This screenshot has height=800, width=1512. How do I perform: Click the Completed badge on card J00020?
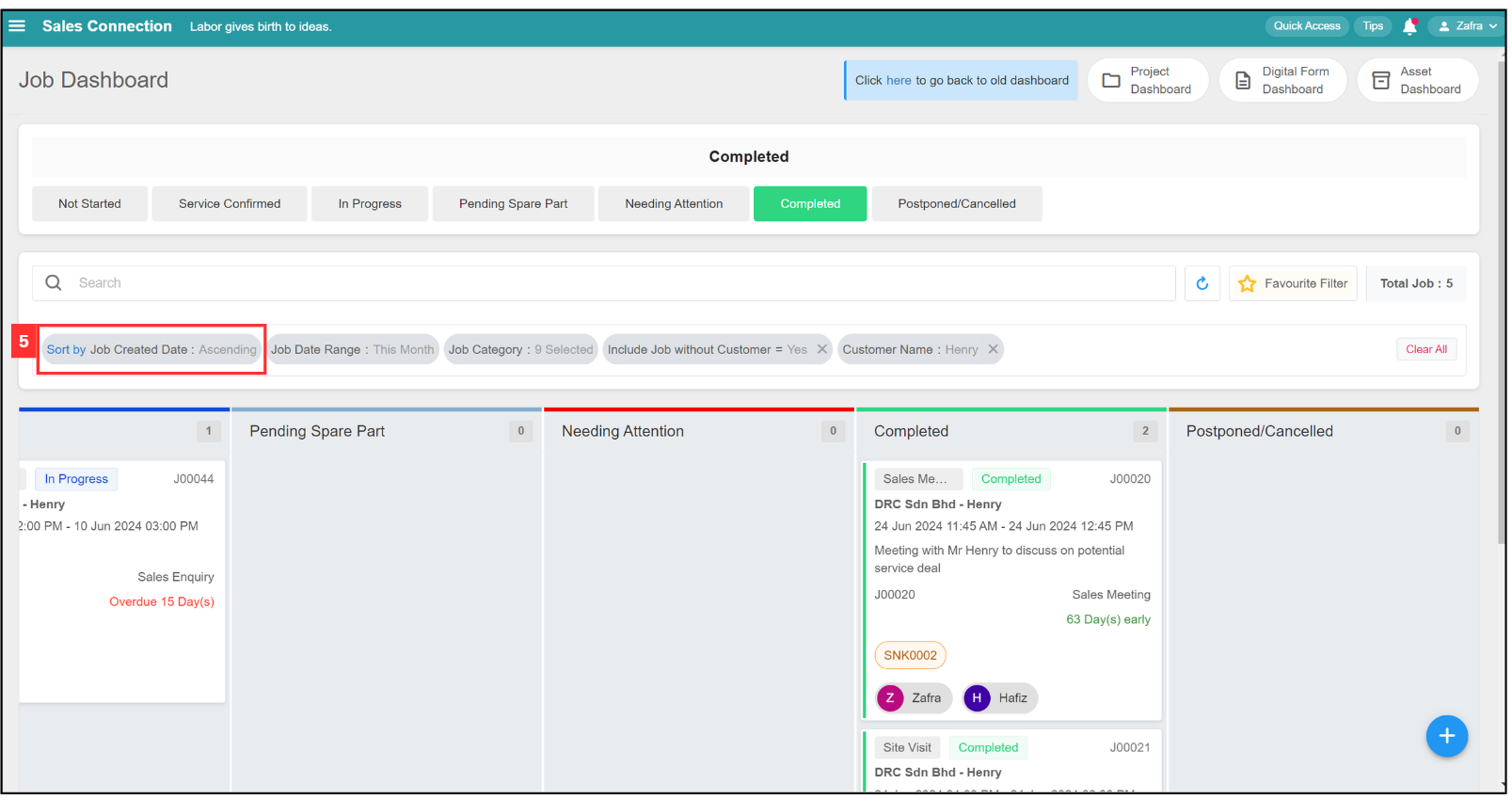[1011, 479]
